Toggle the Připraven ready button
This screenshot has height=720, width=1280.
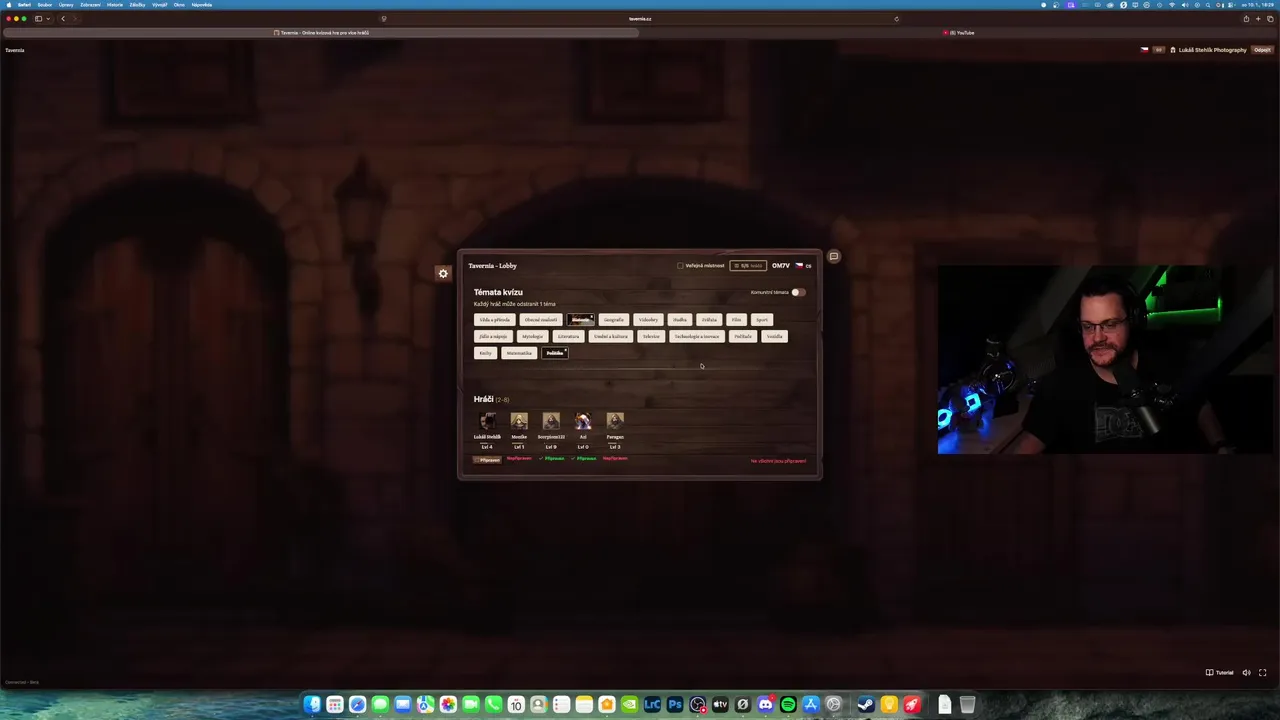[487, 460]
